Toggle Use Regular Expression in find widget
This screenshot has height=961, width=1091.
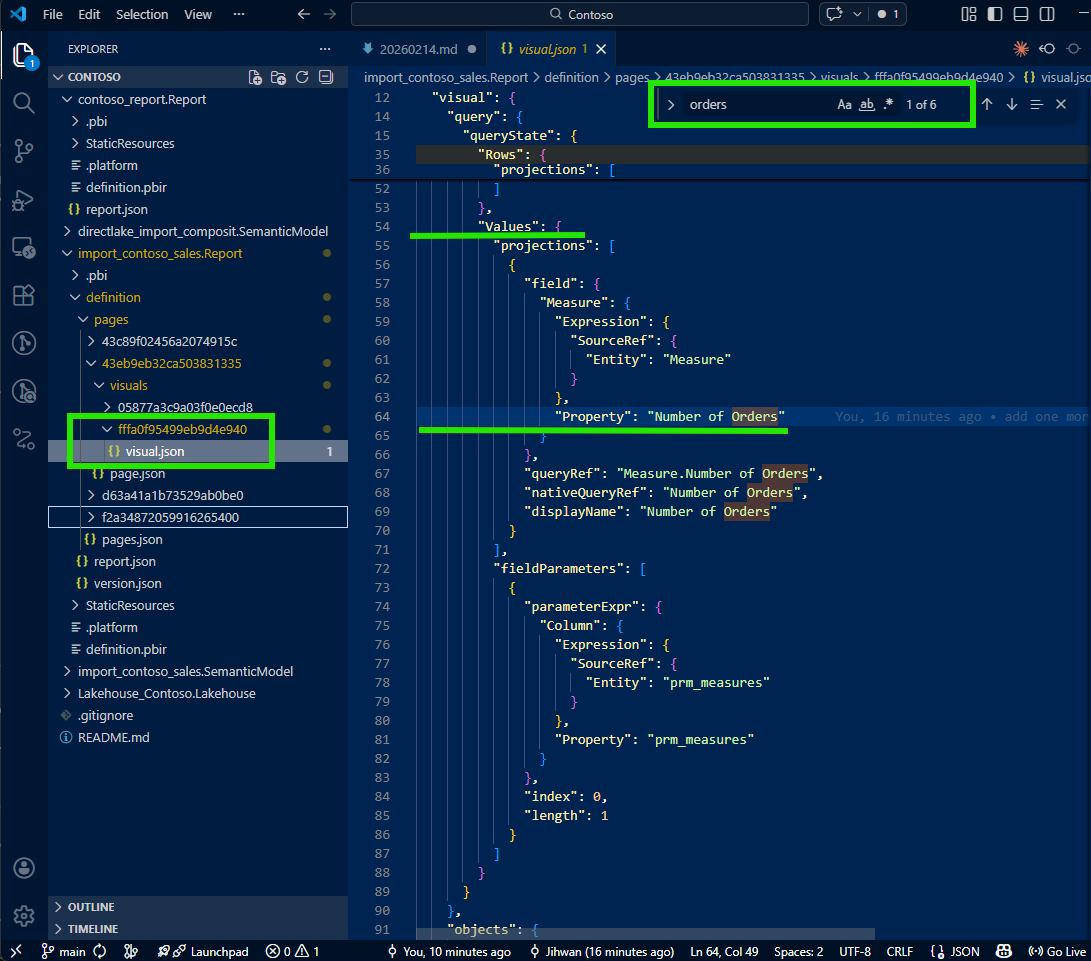[889, 104]
